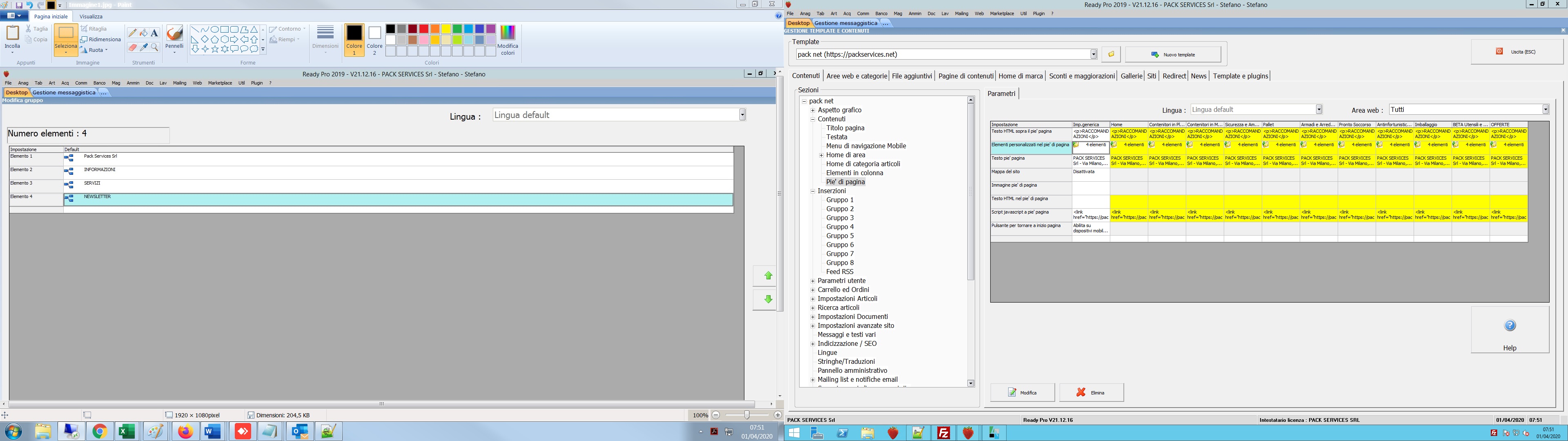
Task: Select the Eraser tool in Paint
Action: tap(132, 47)
